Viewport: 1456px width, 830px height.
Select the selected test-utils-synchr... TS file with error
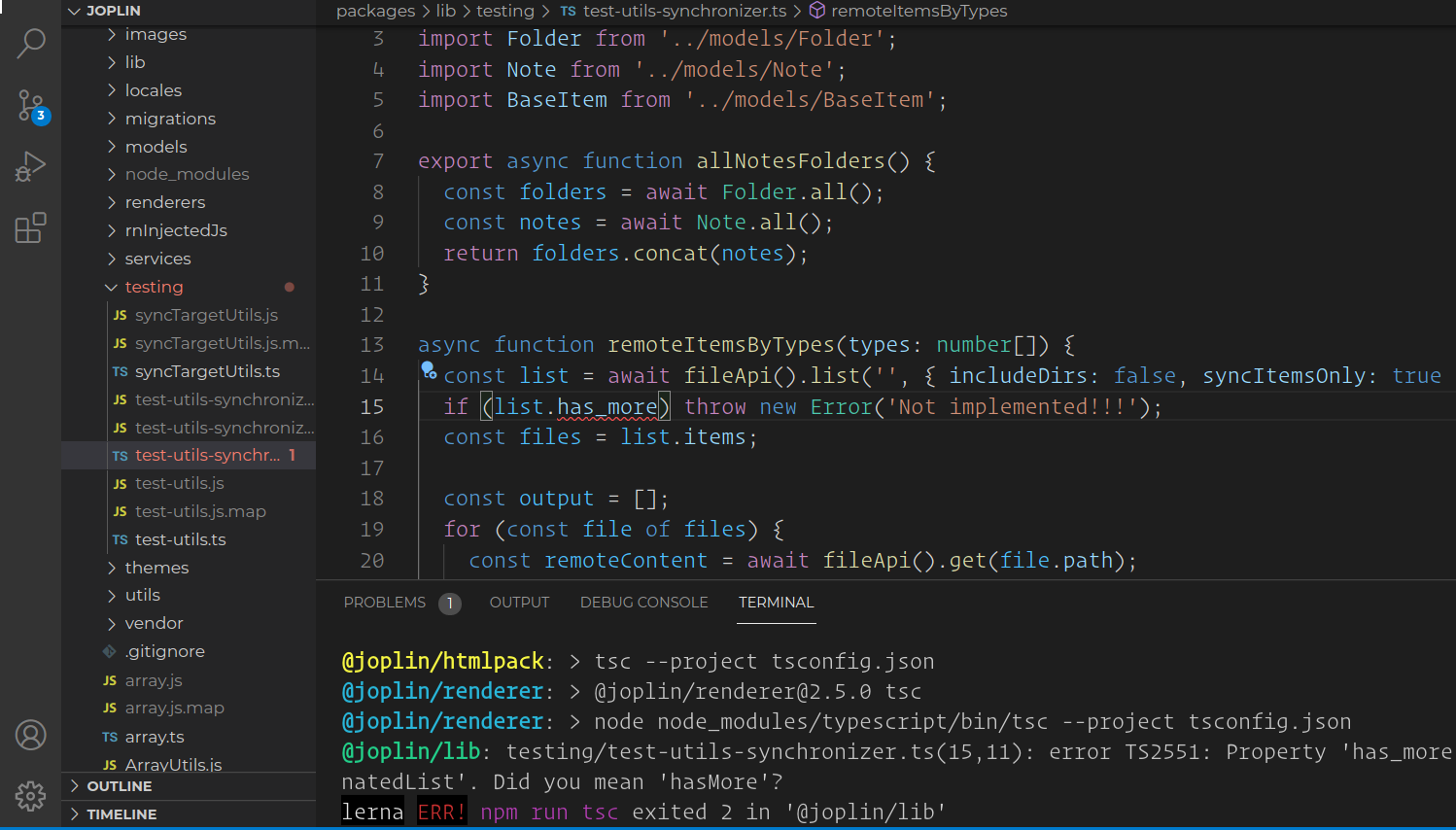coord(189,456)
